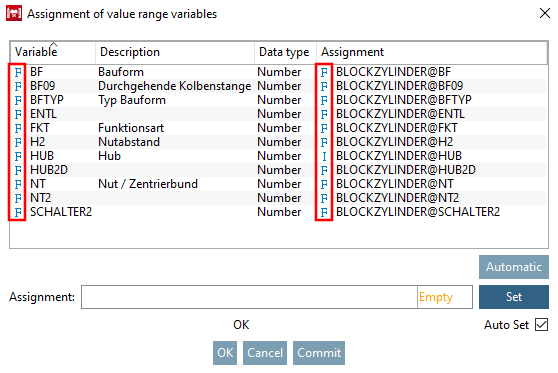Toggle the Auto Set checkbox
Viewport: 558px width, 373px height.
point(541,325)
